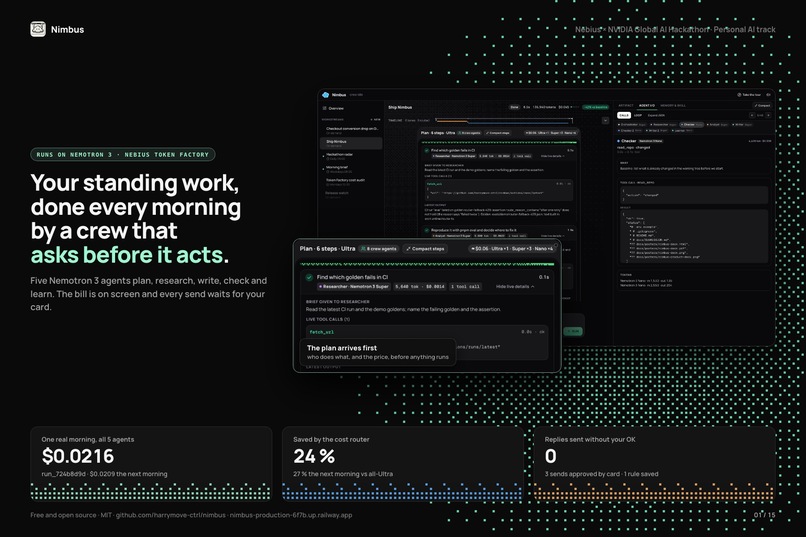Click the 'Replies sent without your OK' card
The width and height of the screenshot is (806, 537).
[654, 463]
